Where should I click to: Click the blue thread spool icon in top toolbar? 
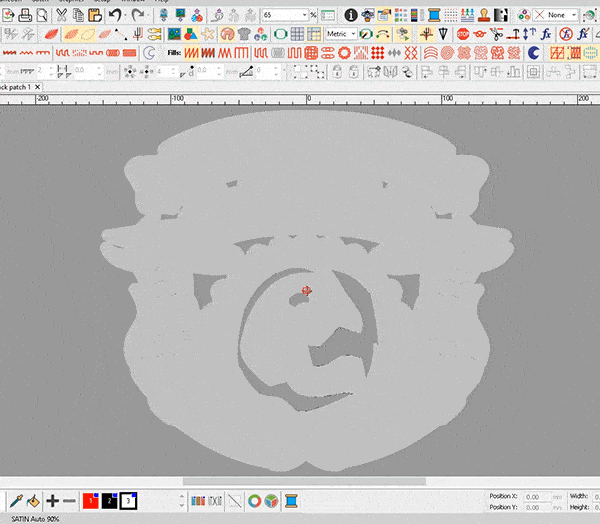(434, 15)
